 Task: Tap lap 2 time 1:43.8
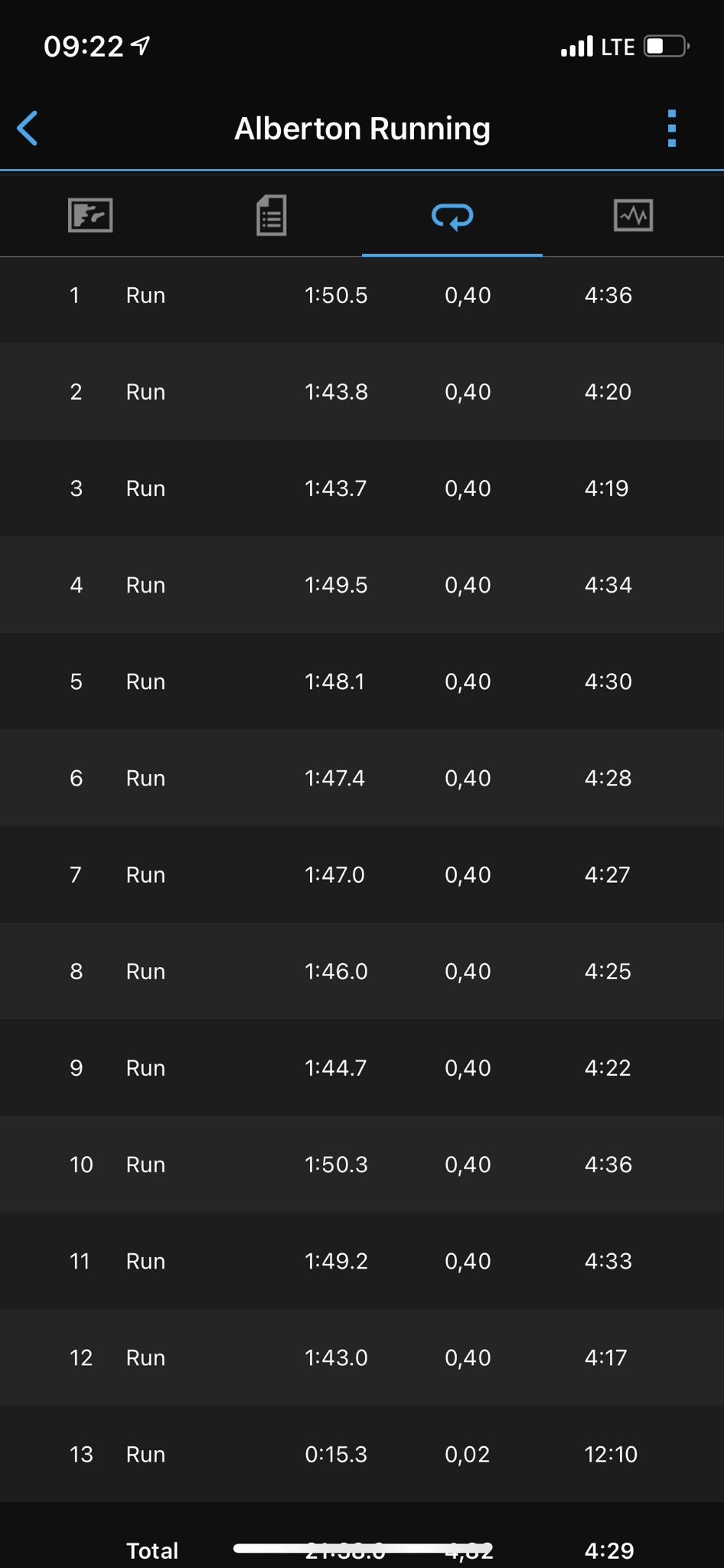pyautogui.click(x=336, y=392)
